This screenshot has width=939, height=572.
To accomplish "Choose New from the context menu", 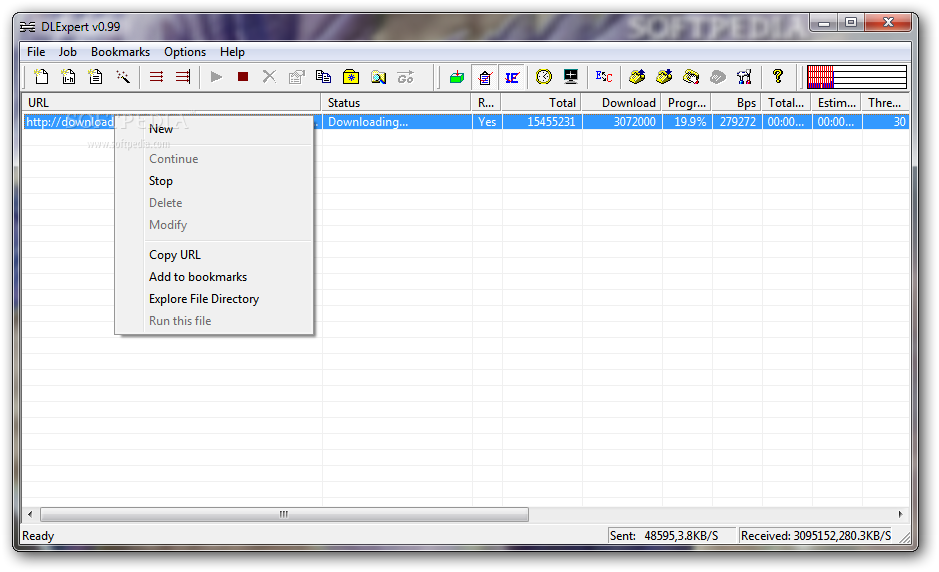I will tap(214, 129).
